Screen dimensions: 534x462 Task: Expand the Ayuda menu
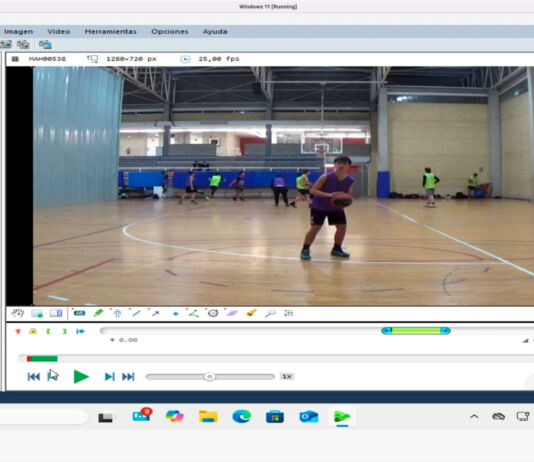pyautogui.click(x=215, y=31)
